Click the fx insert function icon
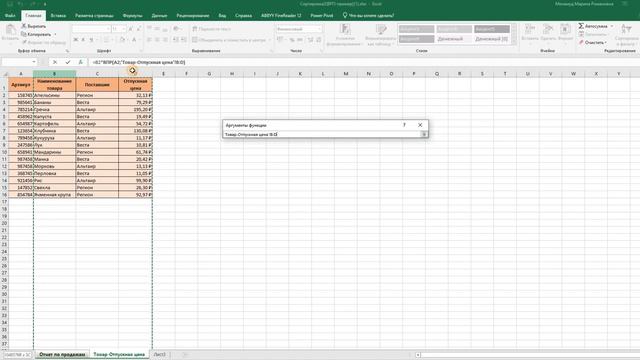The height and width of the screenshot is (360, 640). (80, 62)
